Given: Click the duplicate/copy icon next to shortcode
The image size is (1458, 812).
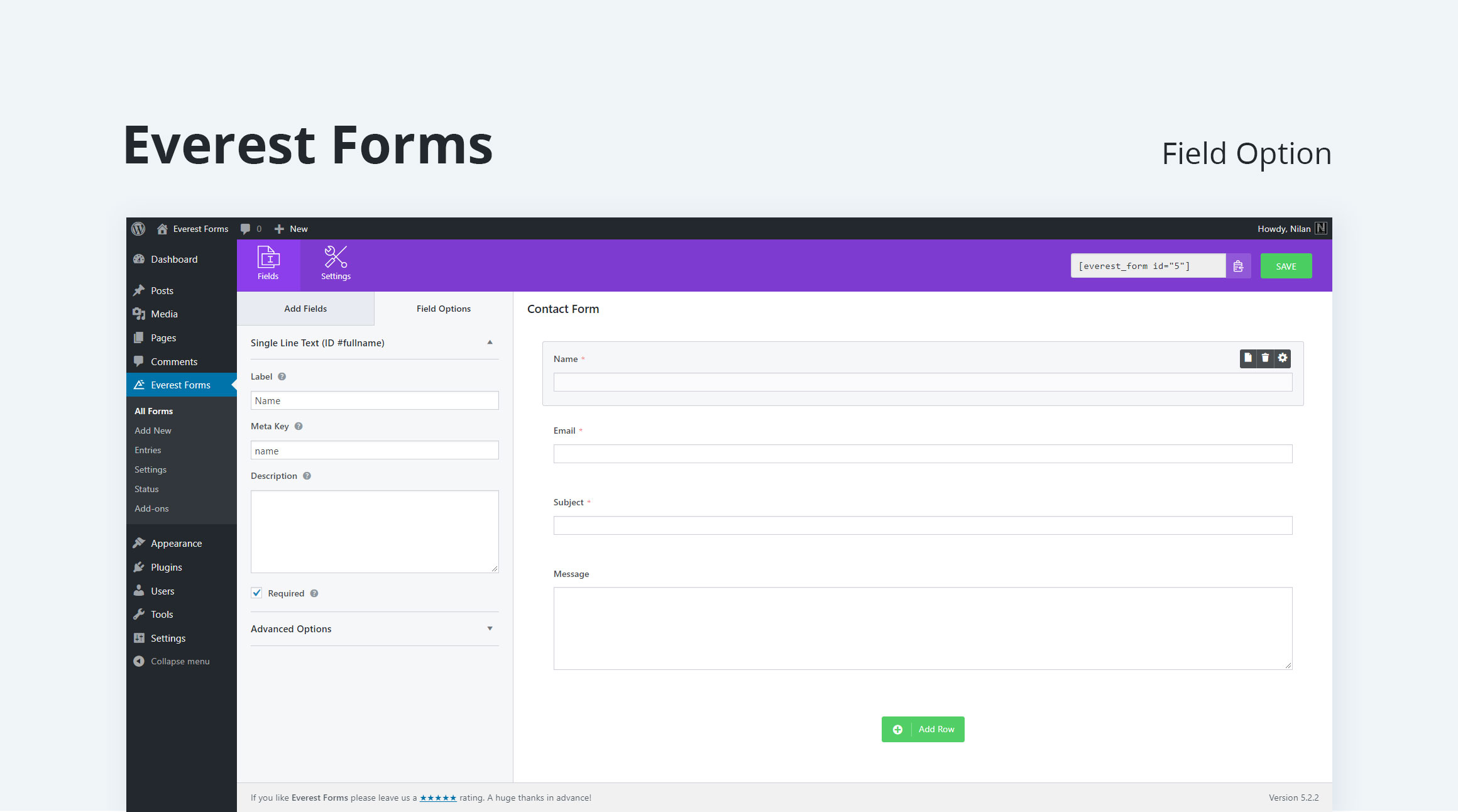Looking at the screenshot, I should click(x=1237, y=266).
